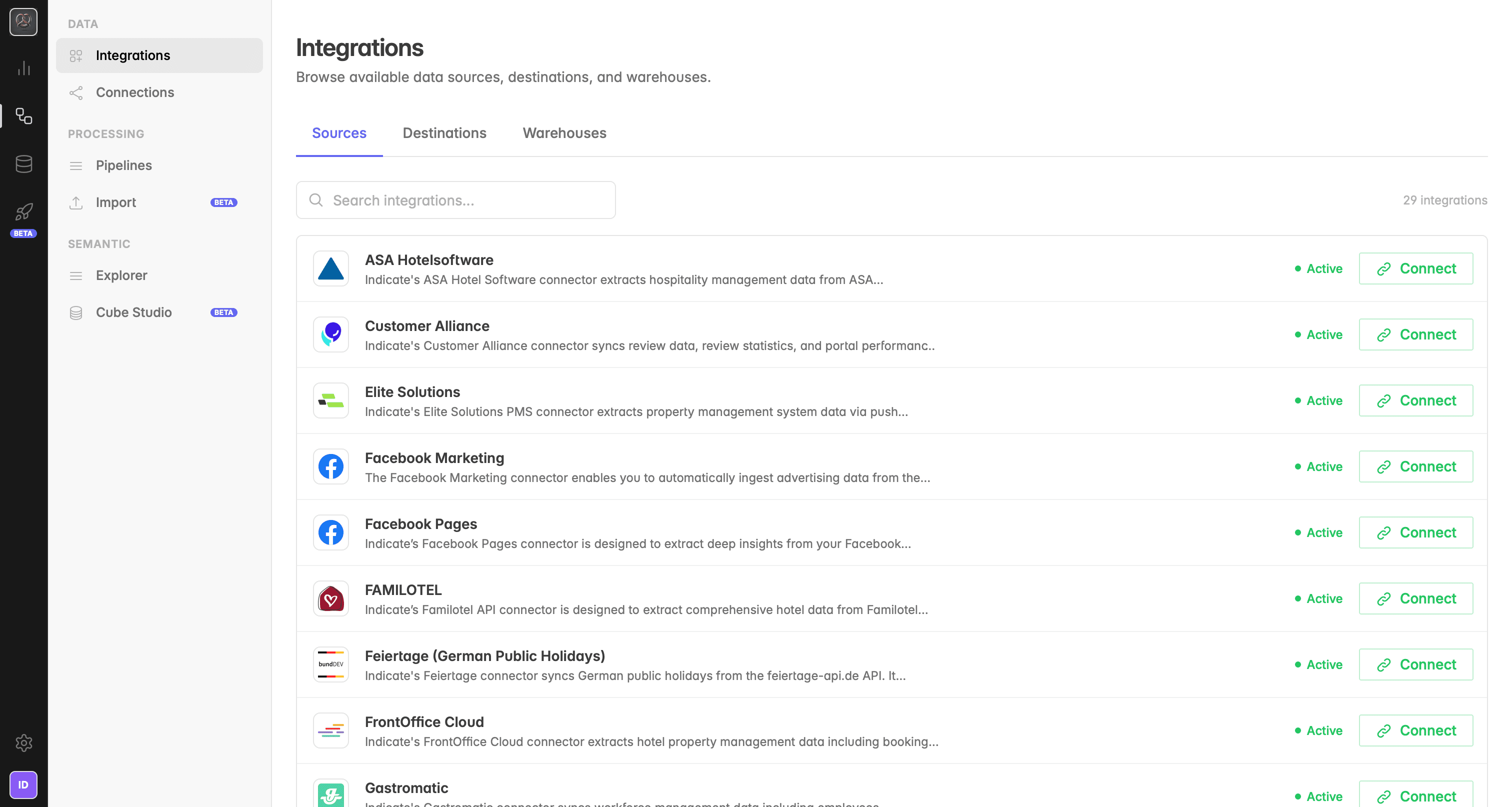This screenshot has width=1512, height=807.
Task: Click the Explorer lines icon in sidebar
Action: (x=75, y=276)
